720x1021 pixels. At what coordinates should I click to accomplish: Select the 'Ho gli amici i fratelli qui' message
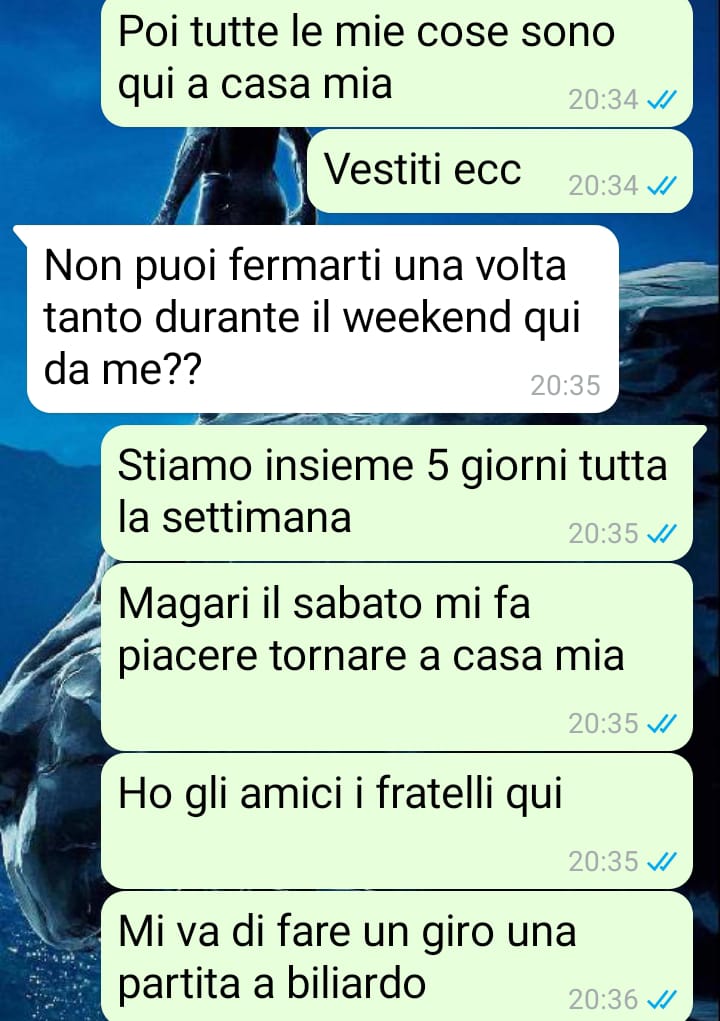[396, 821]
